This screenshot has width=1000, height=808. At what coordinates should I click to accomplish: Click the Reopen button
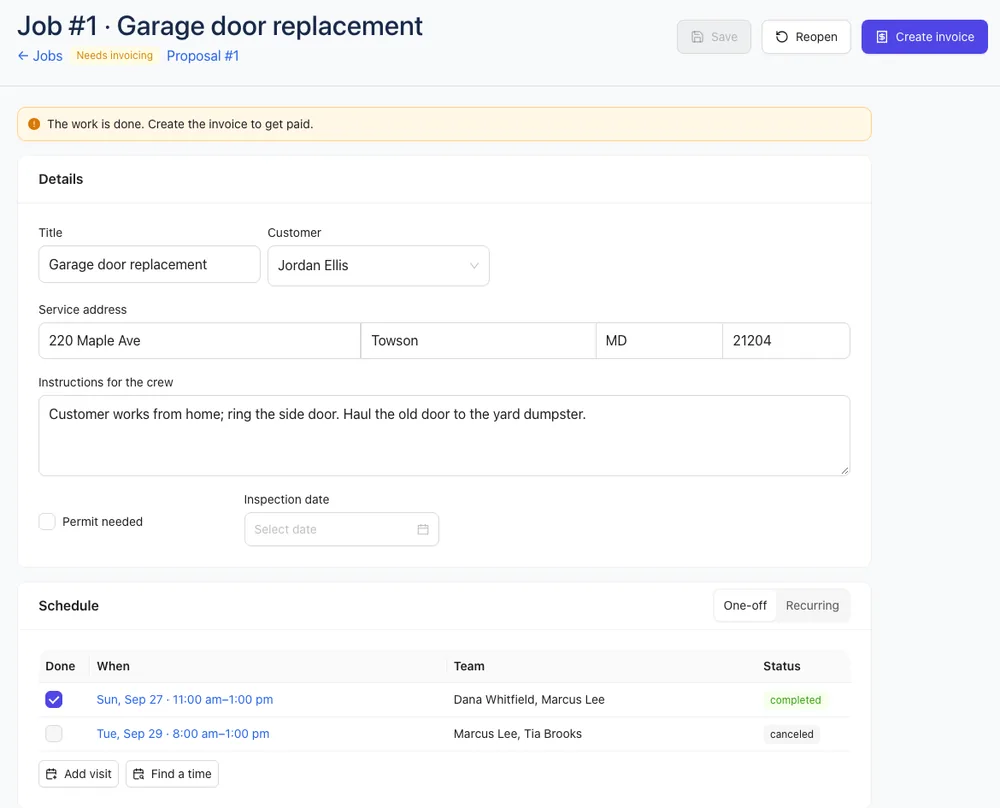806,37
